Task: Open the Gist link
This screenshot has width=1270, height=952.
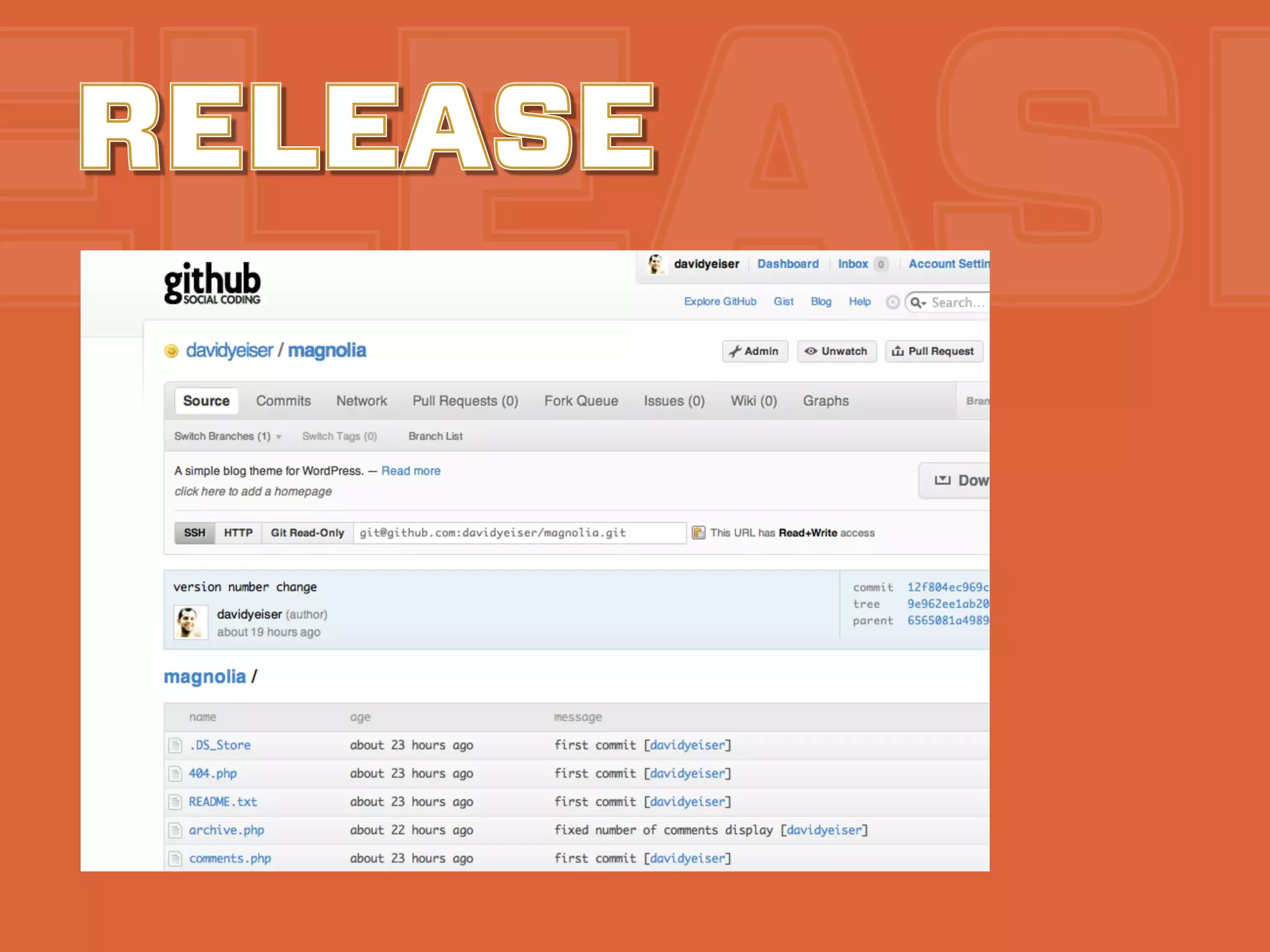Action: pos(783,302)
